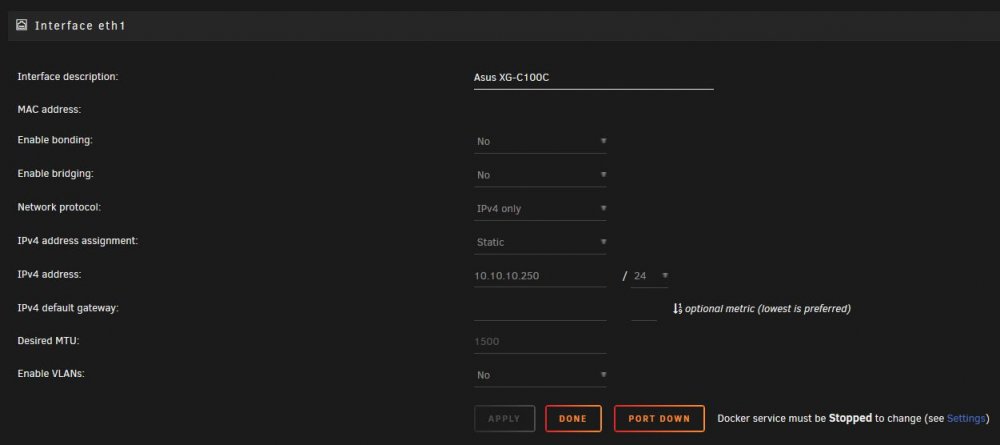Click the optional metric input field
Screen dimensions: 1000x445
(x=643, y=309)
